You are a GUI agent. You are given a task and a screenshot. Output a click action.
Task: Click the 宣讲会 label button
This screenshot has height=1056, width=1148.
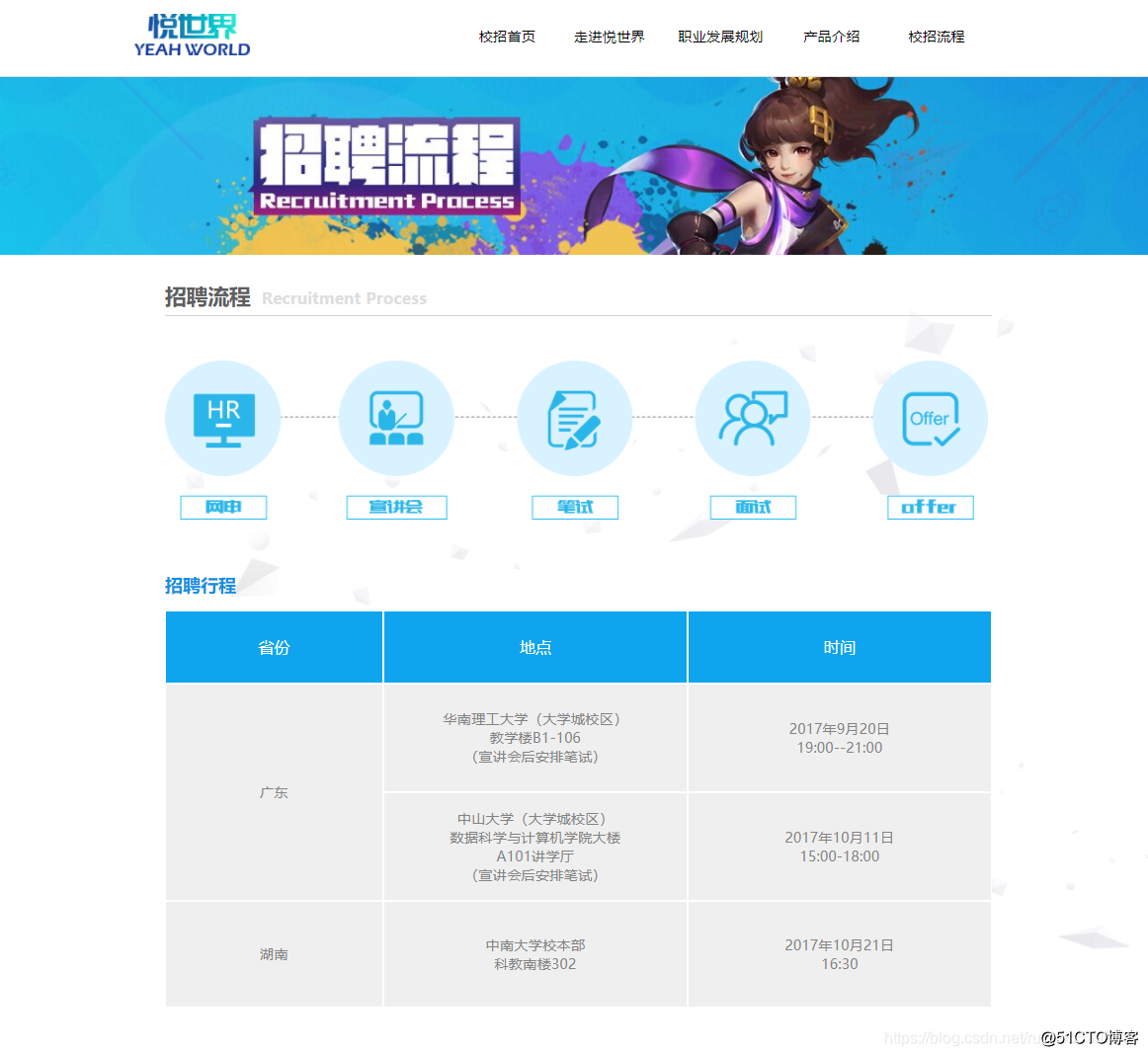point(396,507)
